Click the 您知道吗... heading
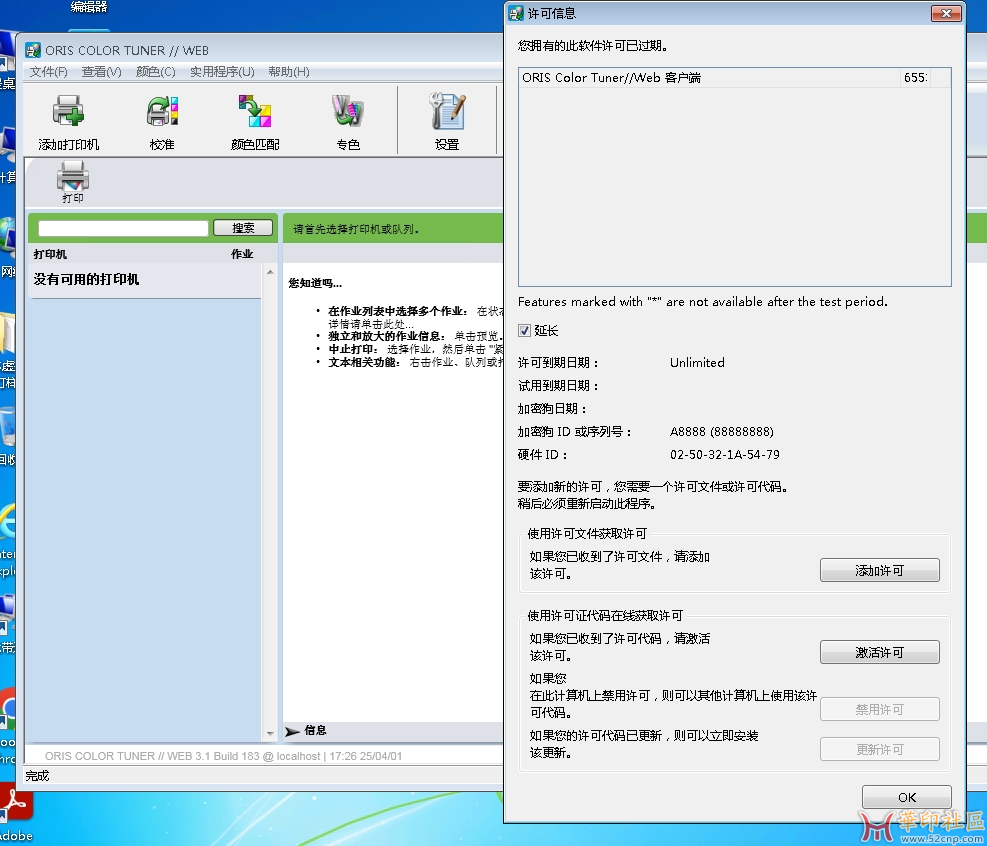Viewport: 987px width, 846px height. tap(315, 283)
